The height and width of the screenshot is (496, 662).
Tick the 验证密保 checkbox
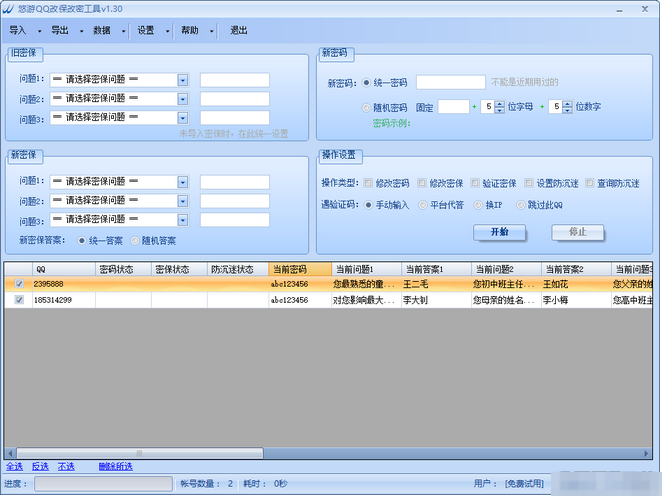(x=474, y=183)
